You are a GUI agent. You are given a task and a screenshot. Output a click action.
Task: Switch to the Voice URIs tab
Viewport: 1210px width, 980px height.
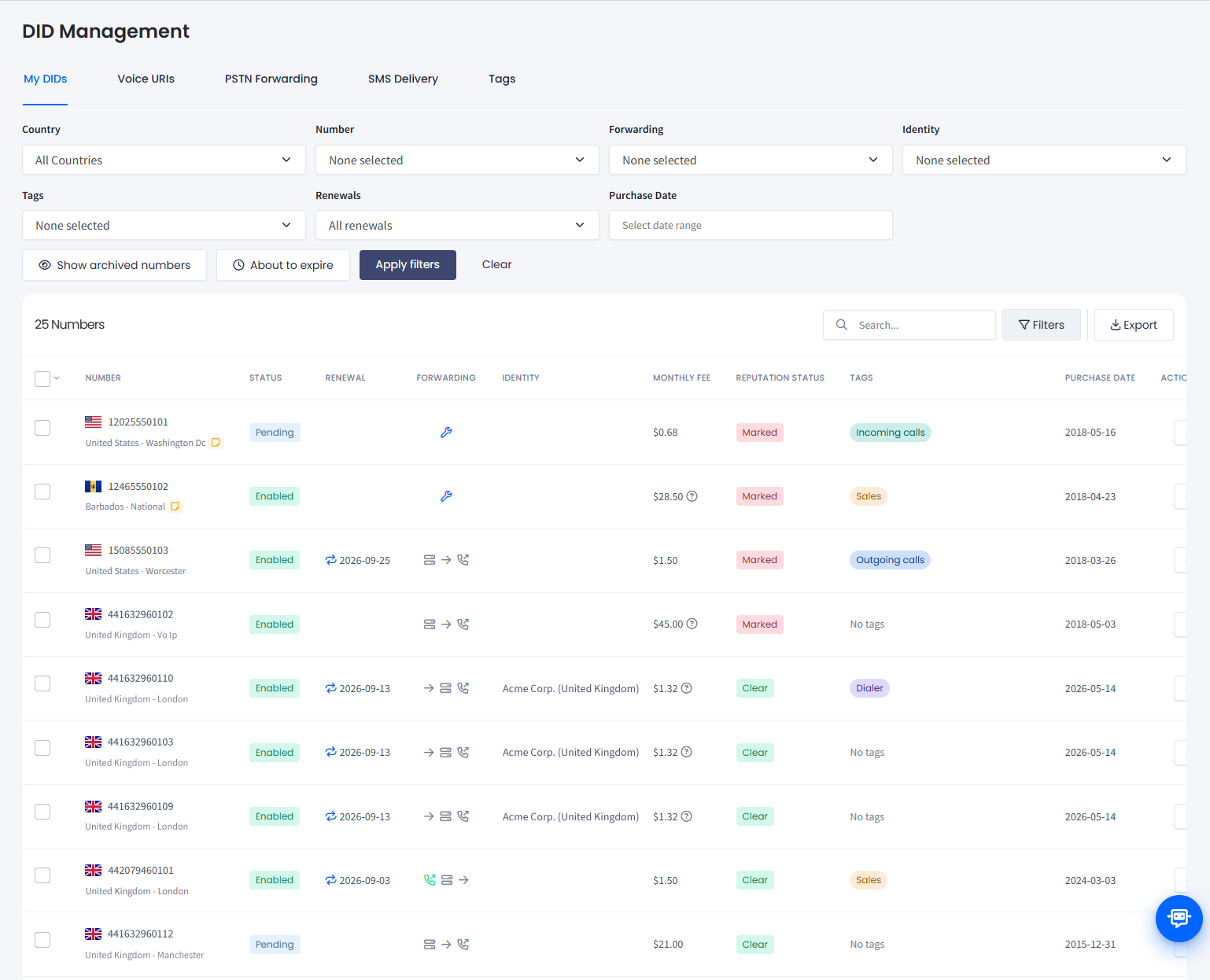[x=146, y=79]
